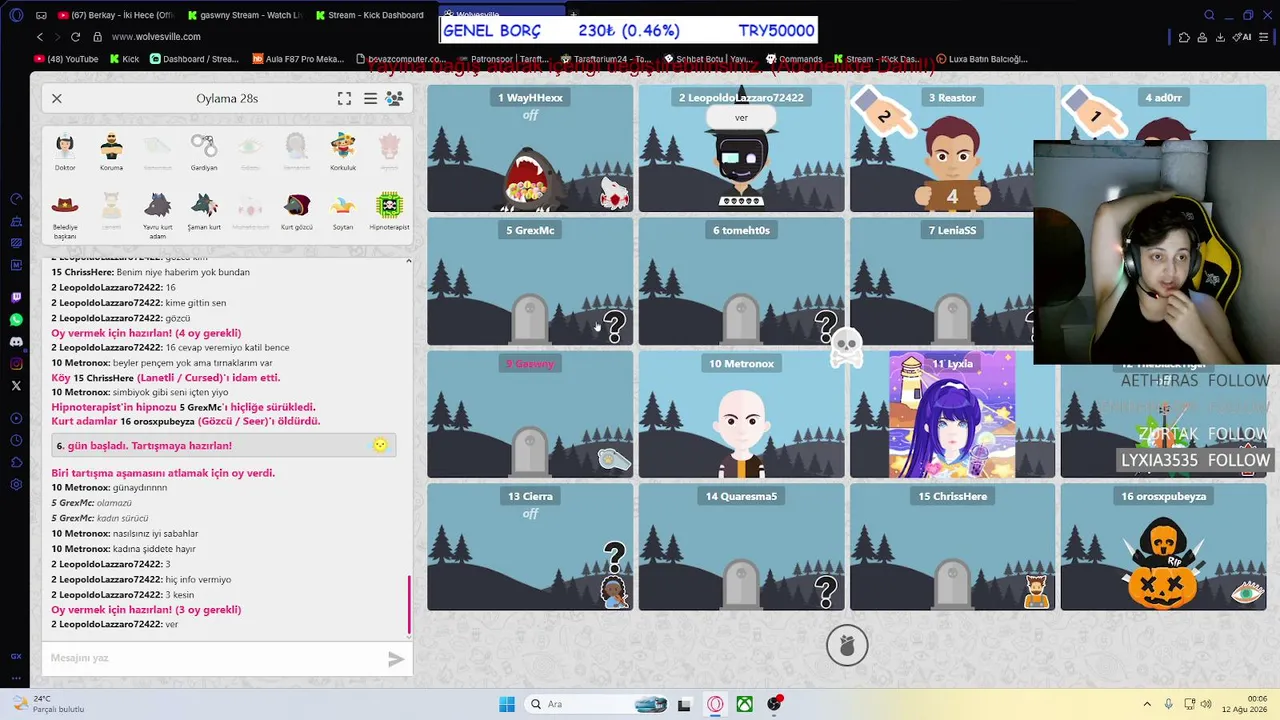Screen dimensions: 1280x720
Task: Open Twitch in Opera sidebar
Action: click(16, 298)
